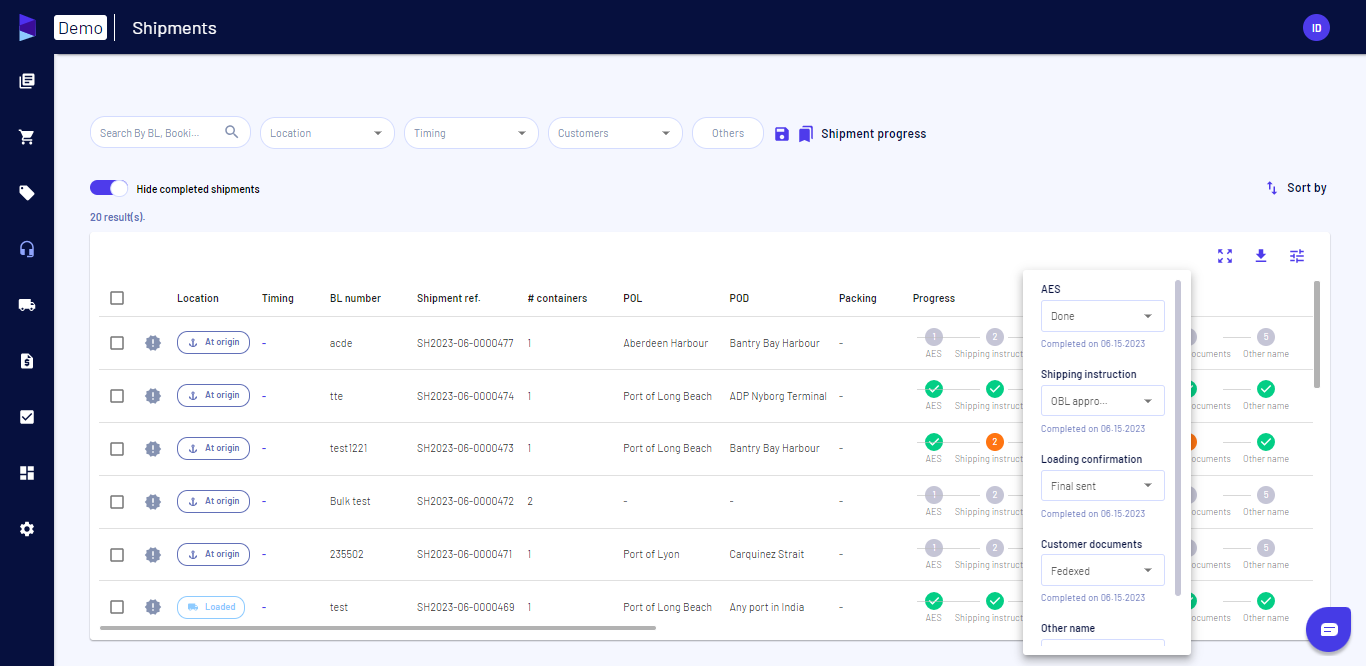Open the truck shipments sidebar icon

(27, 305)
